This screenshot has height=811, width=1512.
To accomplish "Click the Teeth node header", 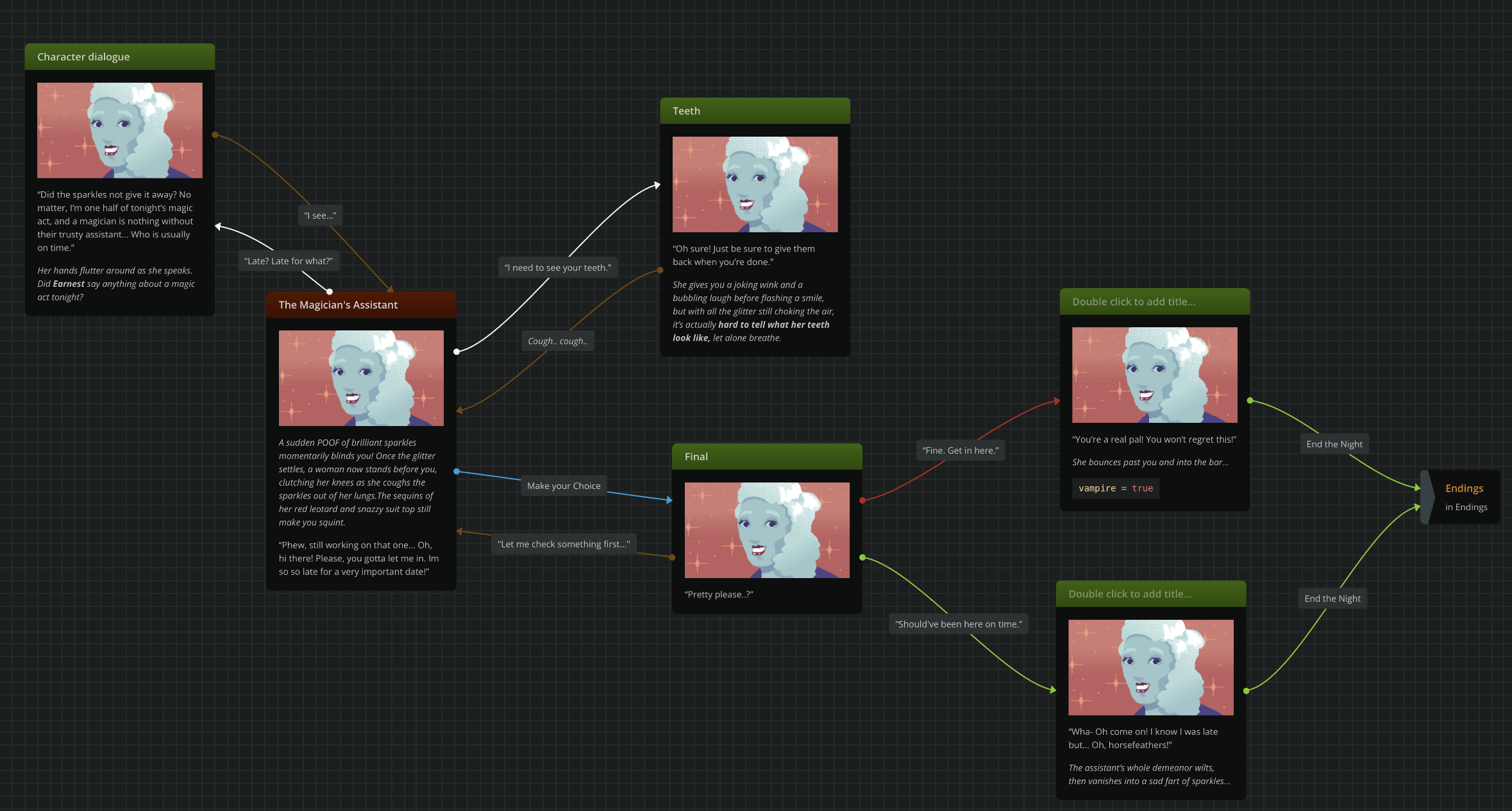I will [755, 111].
